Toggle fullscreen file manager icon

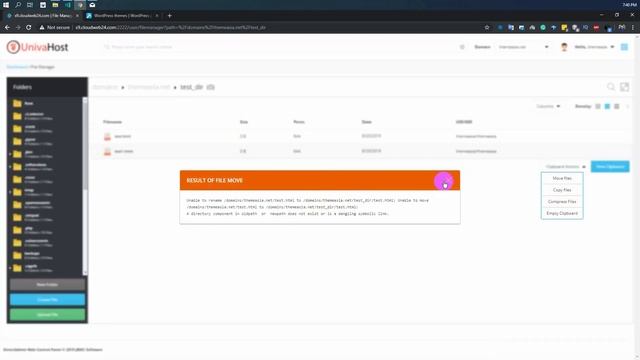coord(624,87)
